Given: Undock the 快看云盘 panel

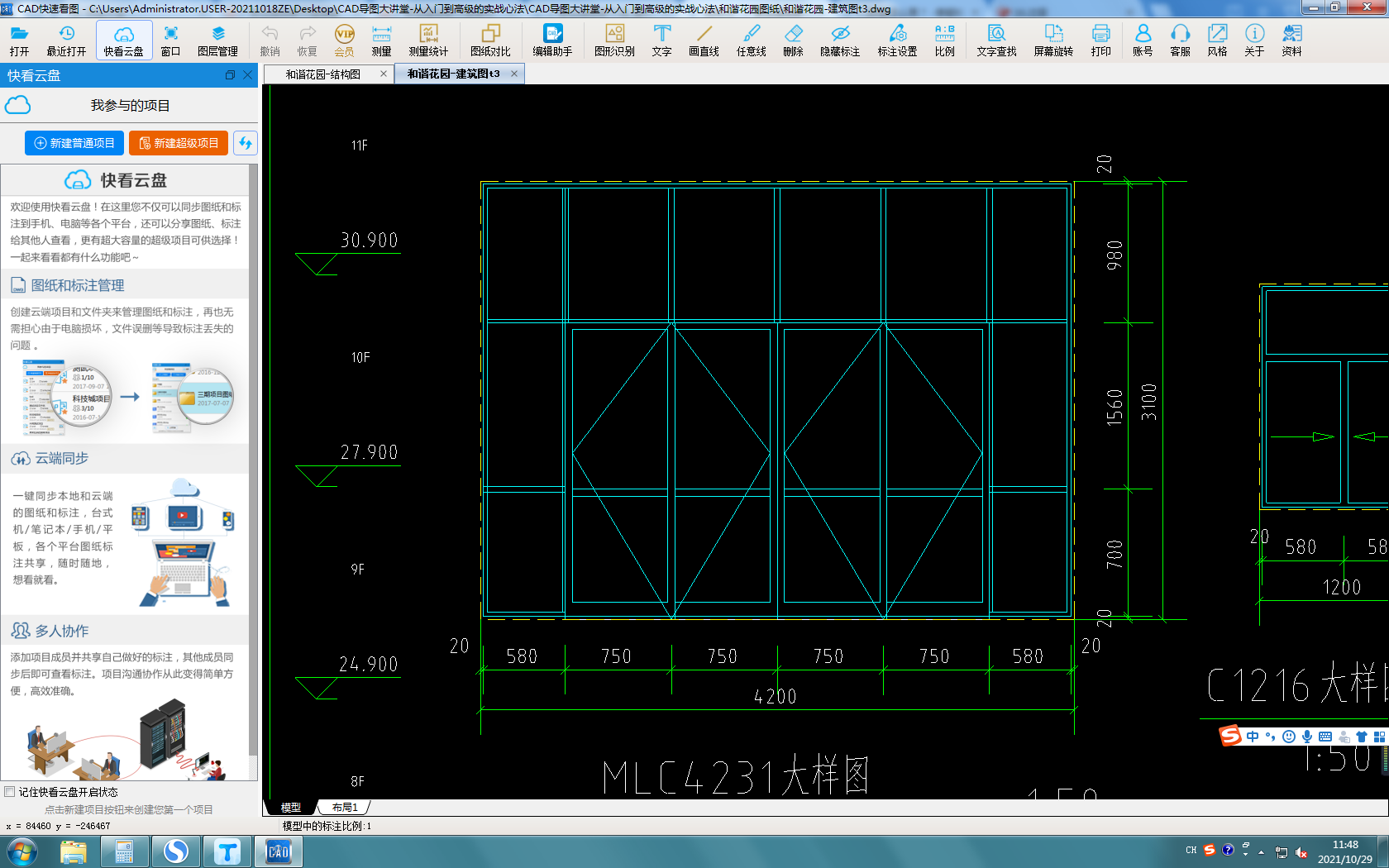Looking at the screenshot, I should [230, 75].
